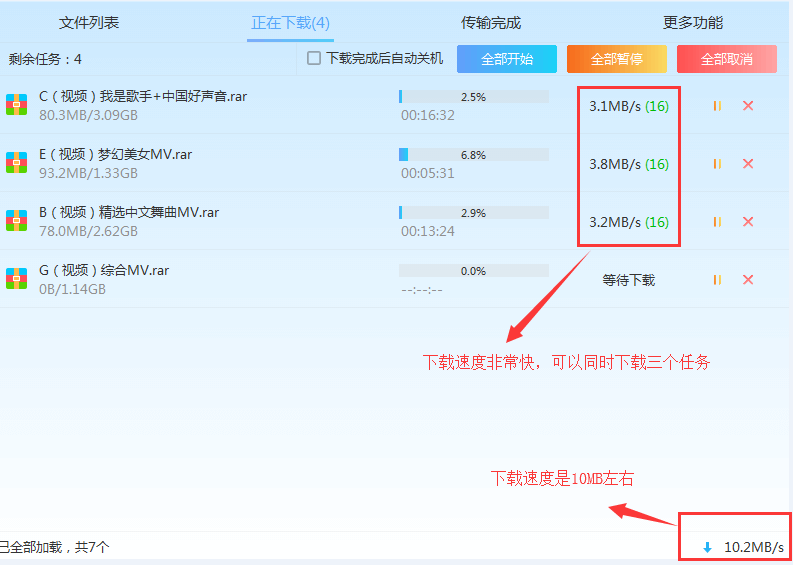Click the remaining time 00:05:31

(x=428, y=173)
